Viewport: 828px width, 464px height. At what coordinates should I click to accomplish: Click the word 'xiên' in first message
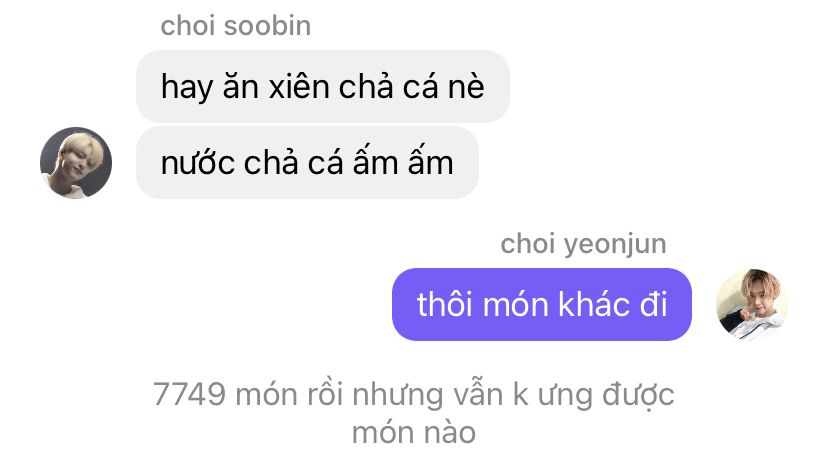tap(299, 87)
